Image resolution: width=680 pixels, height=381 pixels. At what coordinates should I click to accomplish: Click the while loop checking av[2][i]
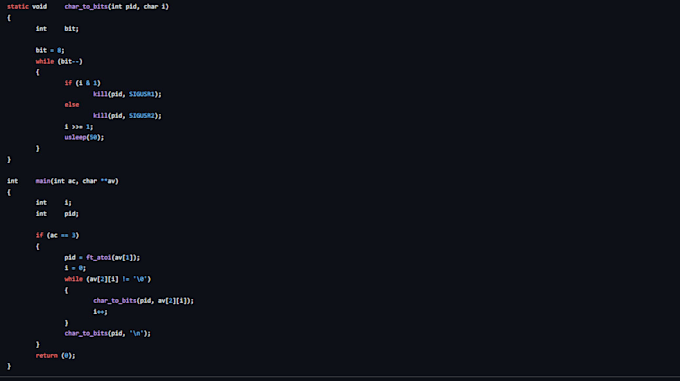tap(108, 279)
